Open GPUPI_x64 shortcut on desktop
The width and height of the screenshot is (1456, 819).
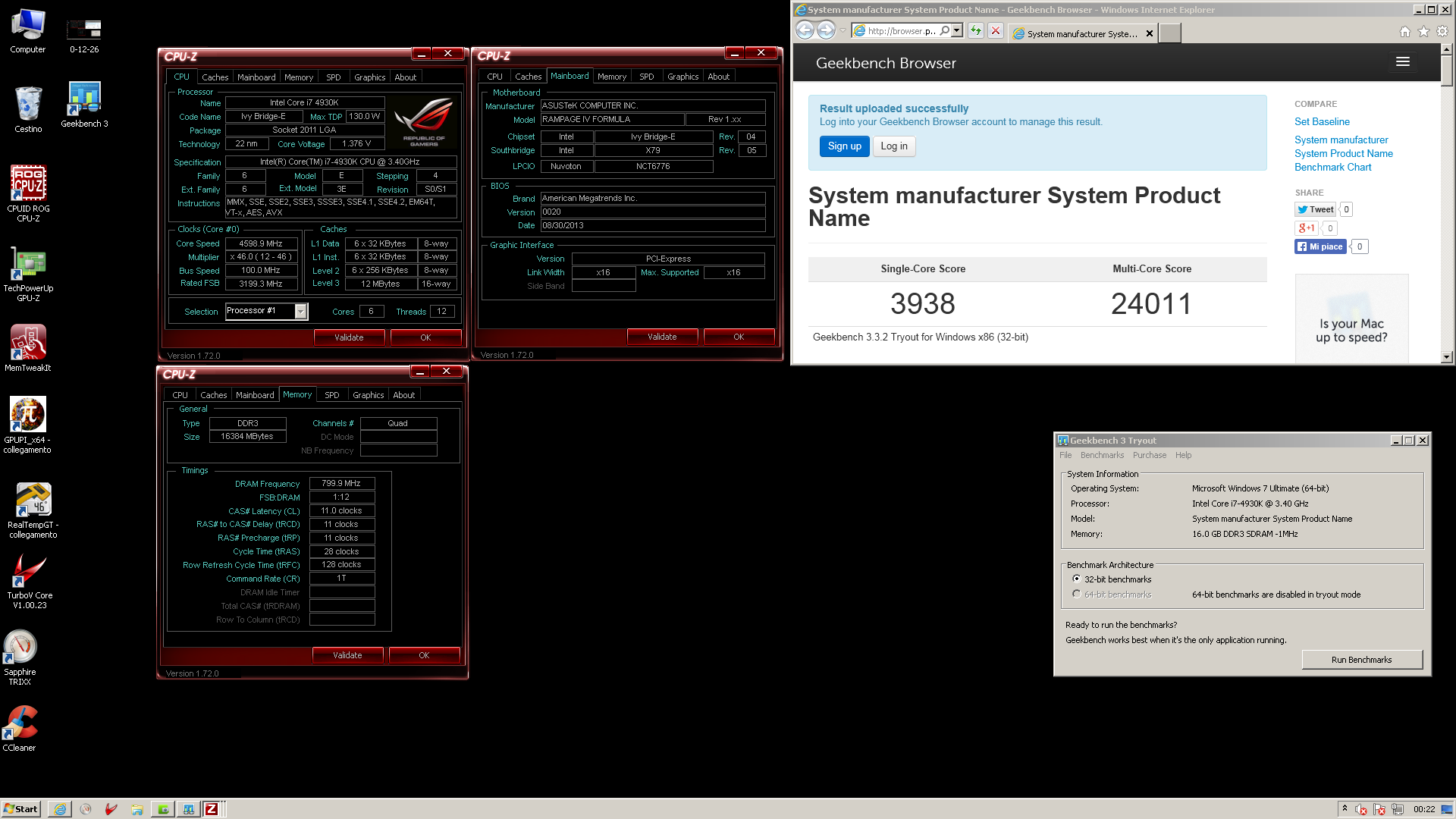coord(27,425)
